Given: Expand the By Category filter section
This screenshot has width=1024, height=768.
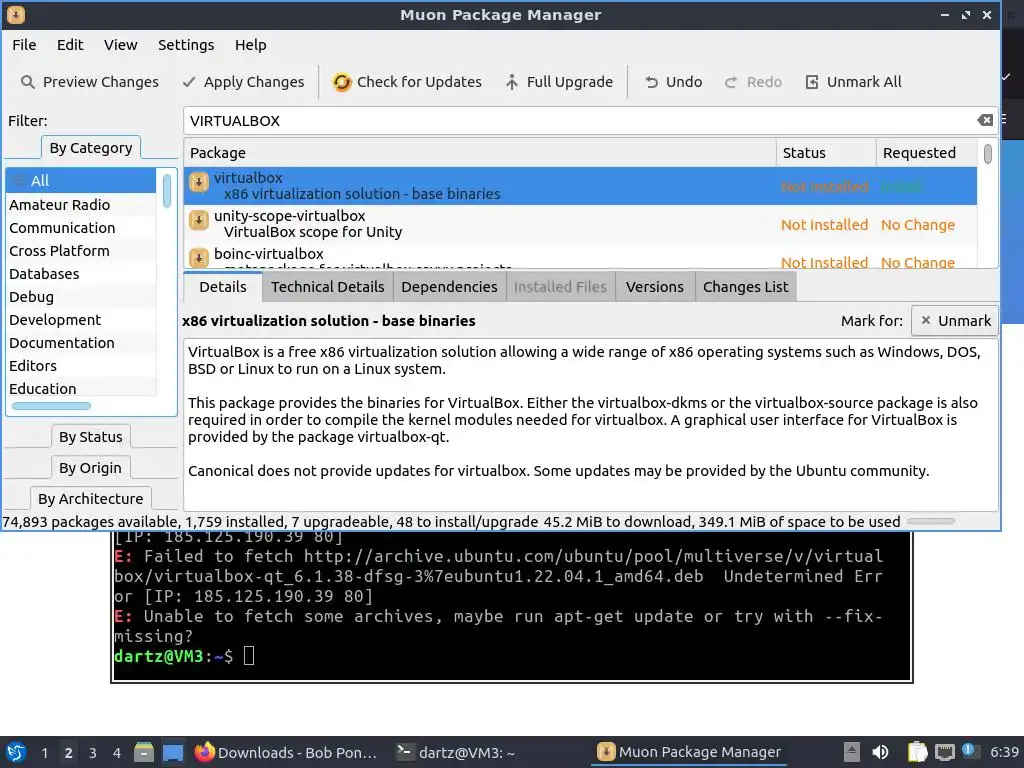Looking at the screenshot, I should pyautogui.click(x=91, y=148).
